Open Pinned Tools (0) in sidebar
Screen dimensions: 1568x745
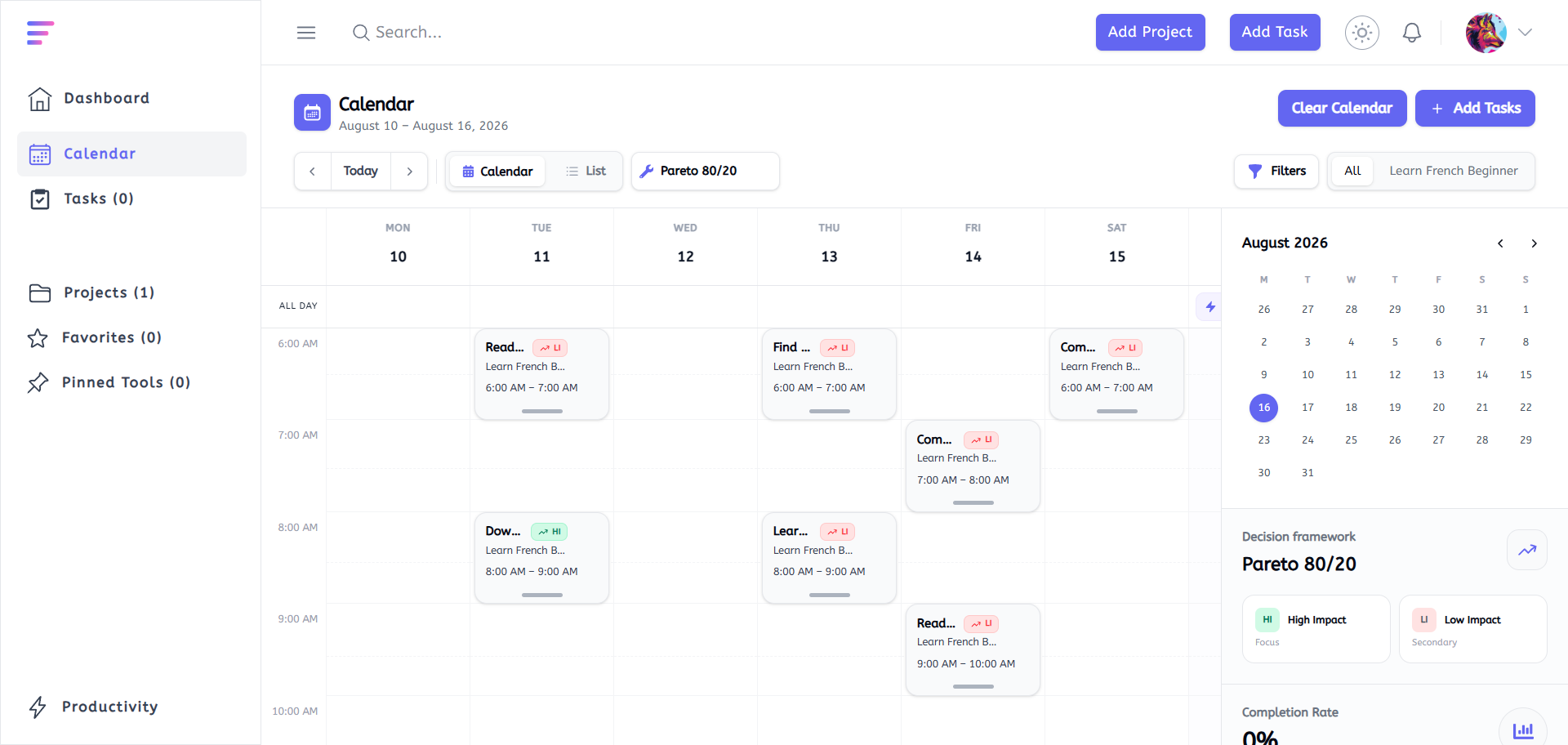pos(131,382)
